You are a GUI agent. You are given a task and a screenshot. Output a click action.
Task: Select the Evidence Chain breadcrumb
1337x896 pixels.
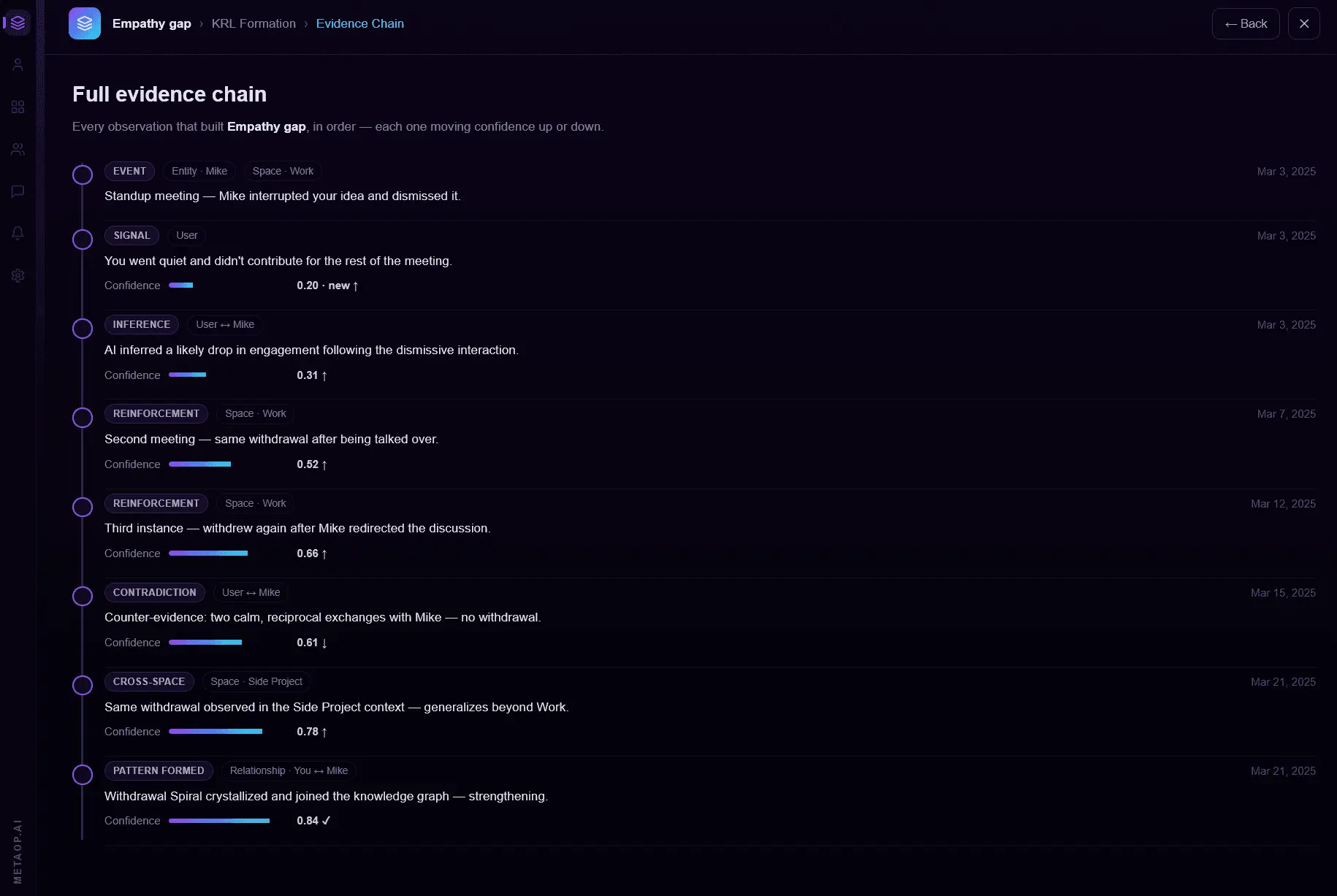360,23
